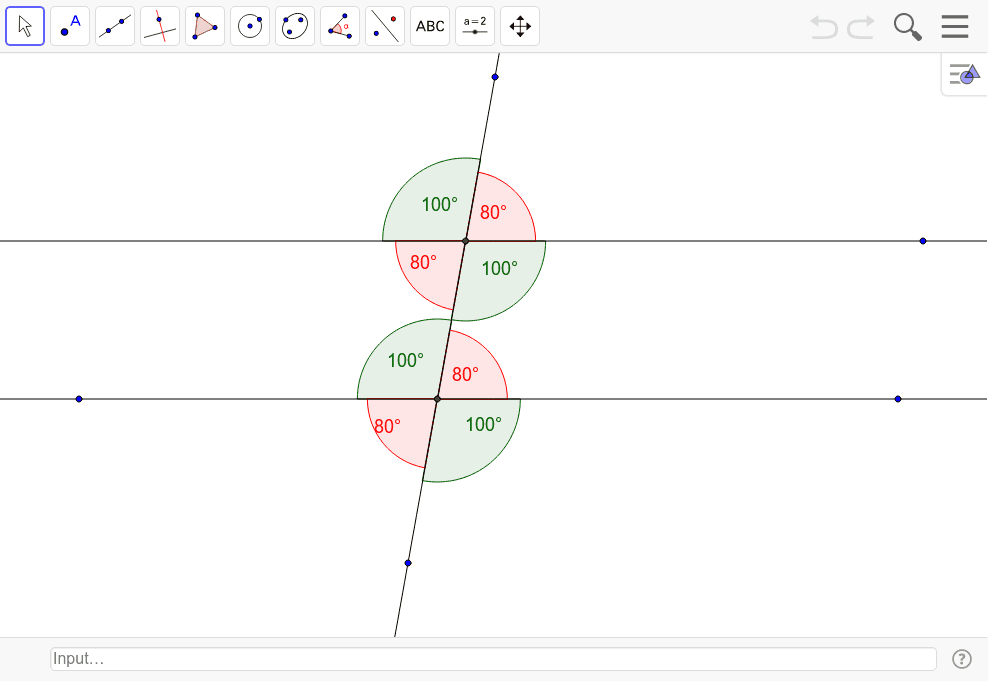This screenshot has width=989, height=682.
Task: Select the Move arrow tool
Action: [25, 26]
